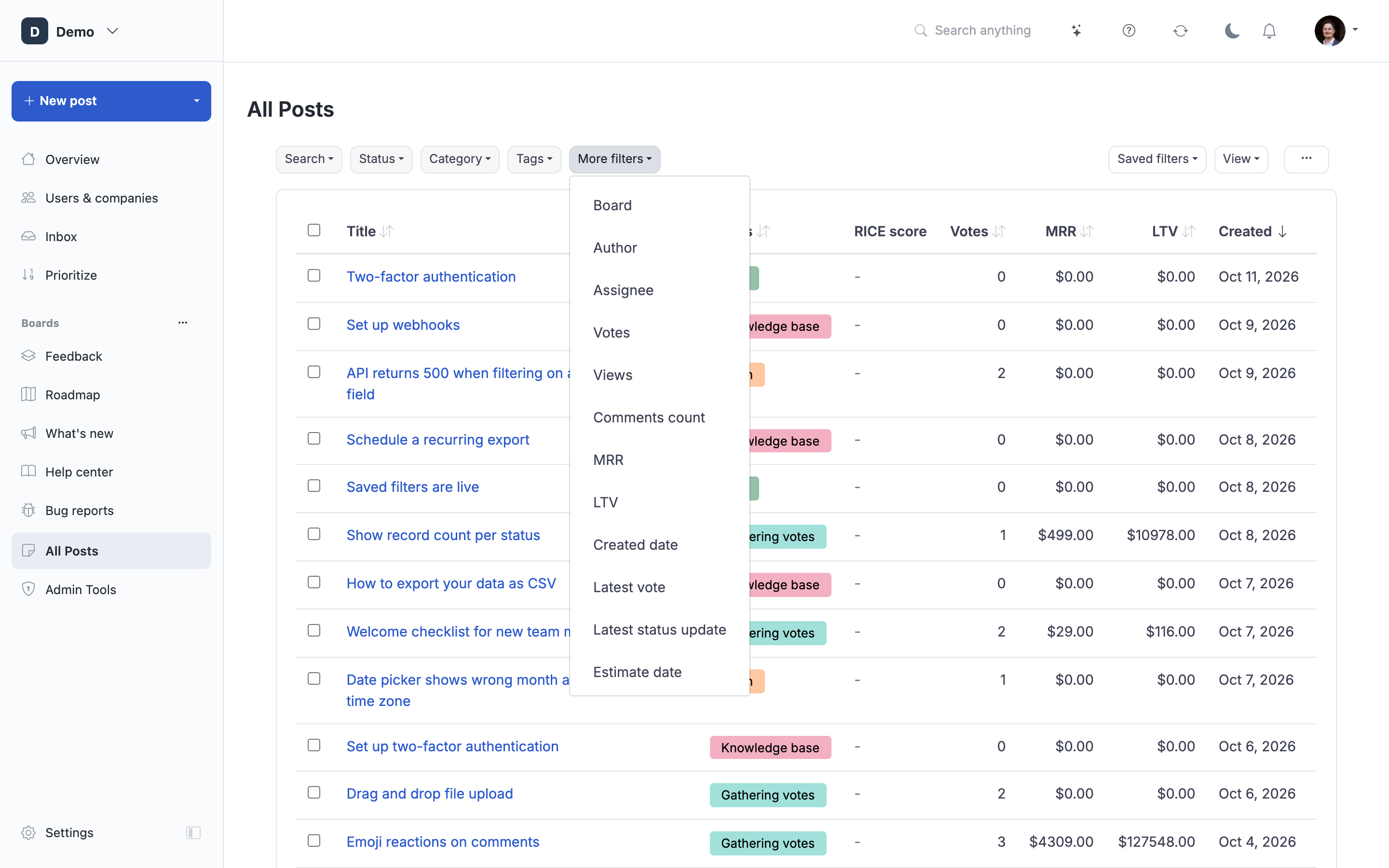This screenshot has height=868, width=1389.
Task: Open the Demo workspace switcher
Action: tap(70, 31)
